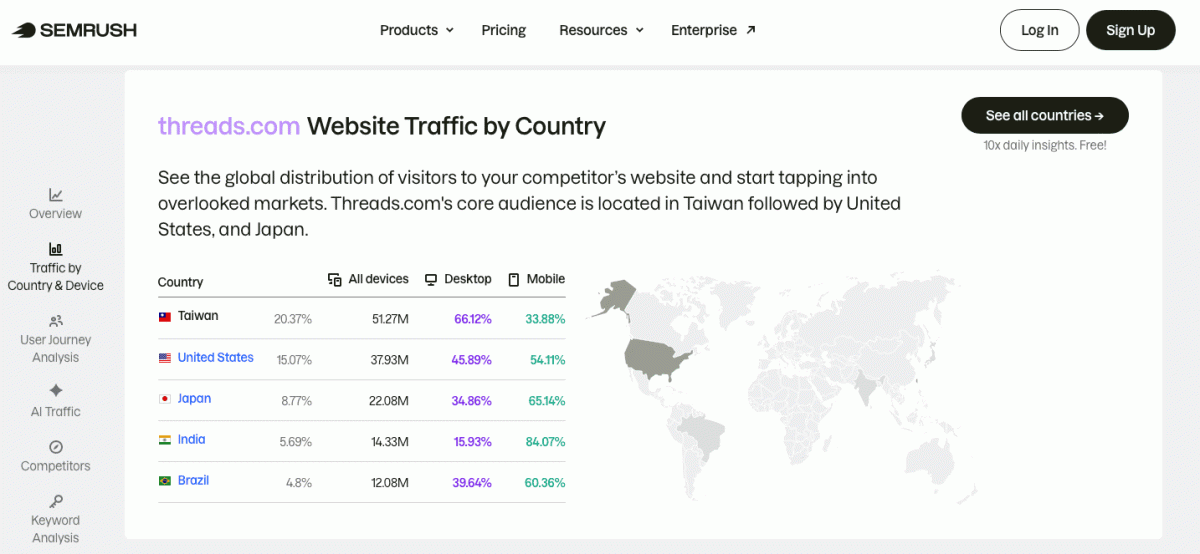The height and width of the screenshot is (554, 1200).
Task: Click the Mobile phone icon in header
Action: pyautogui.click(x=514, y=280)
